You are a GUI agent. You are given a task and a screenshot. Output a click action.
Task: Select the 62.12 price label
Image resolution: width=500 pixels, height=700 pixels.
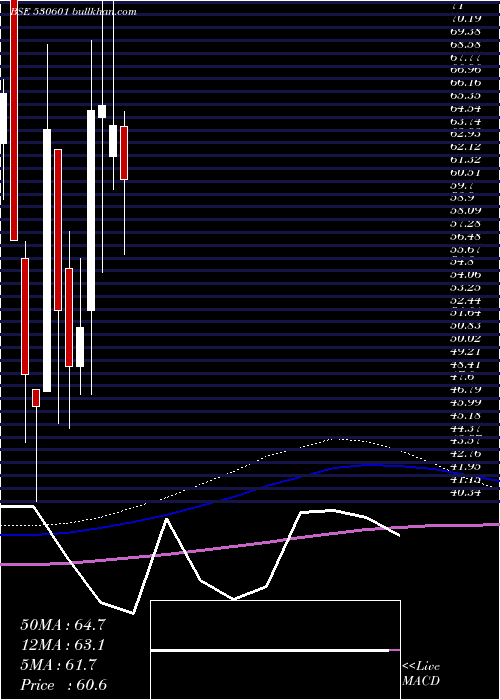click(465, 147)
